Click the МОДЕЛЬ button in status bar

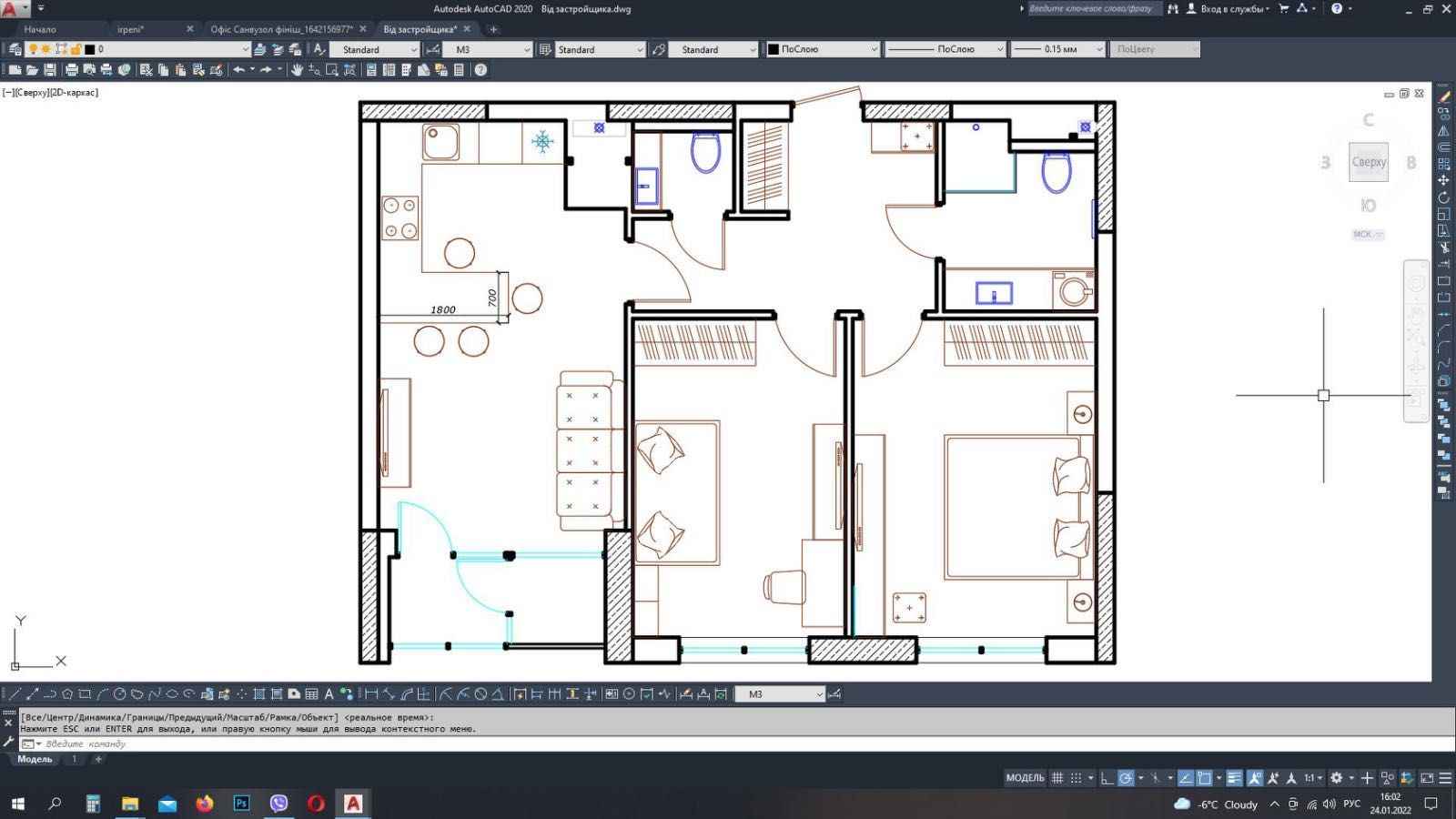1025,778
